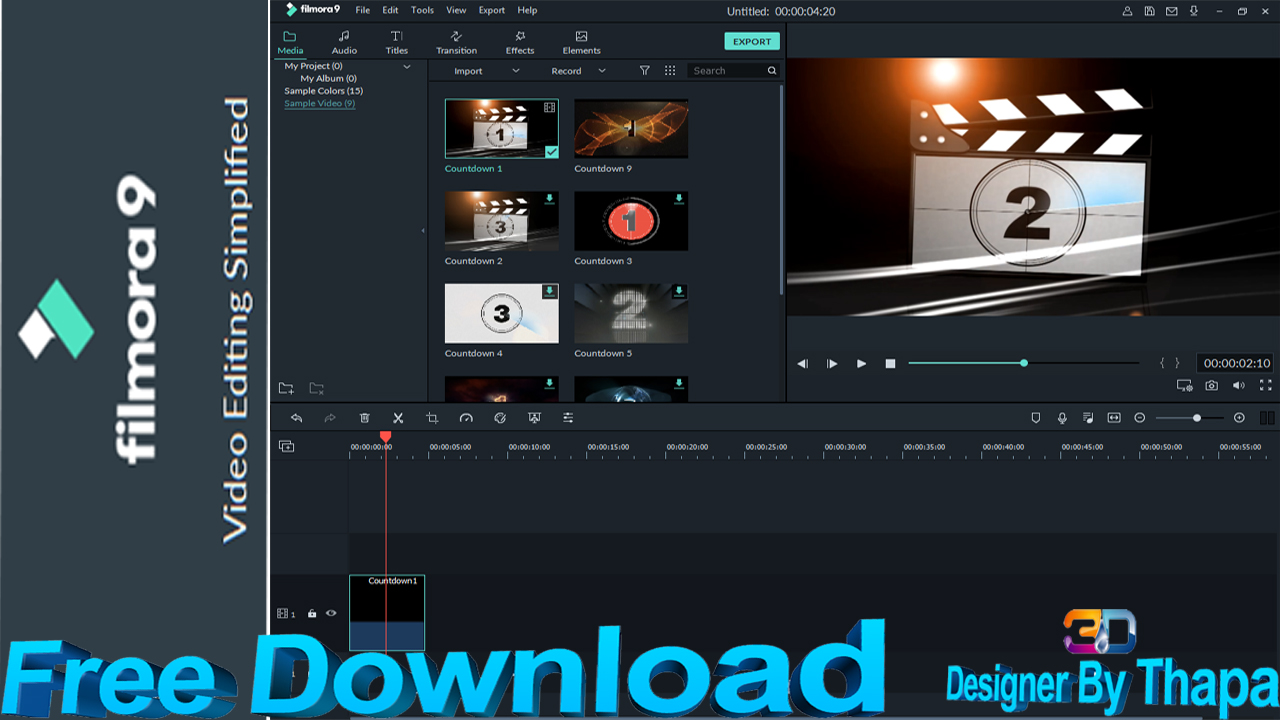Zoom in timeline with plus icon
Viewport: 1280px width, 720px height.
(x=1240, y=418)
